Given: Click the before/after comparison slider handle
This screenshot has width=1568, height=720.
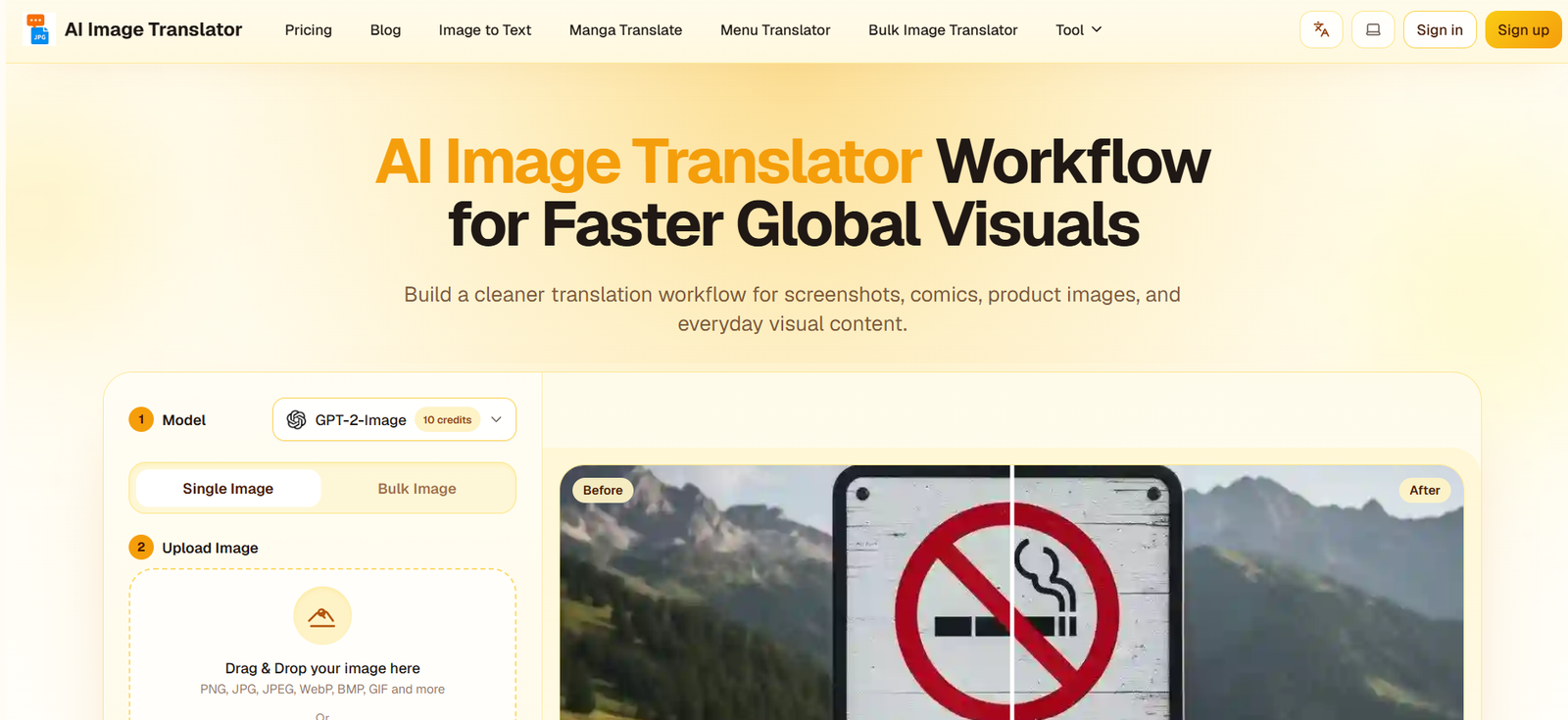Looking at the screenshot, I should [x=1011, y=593].
